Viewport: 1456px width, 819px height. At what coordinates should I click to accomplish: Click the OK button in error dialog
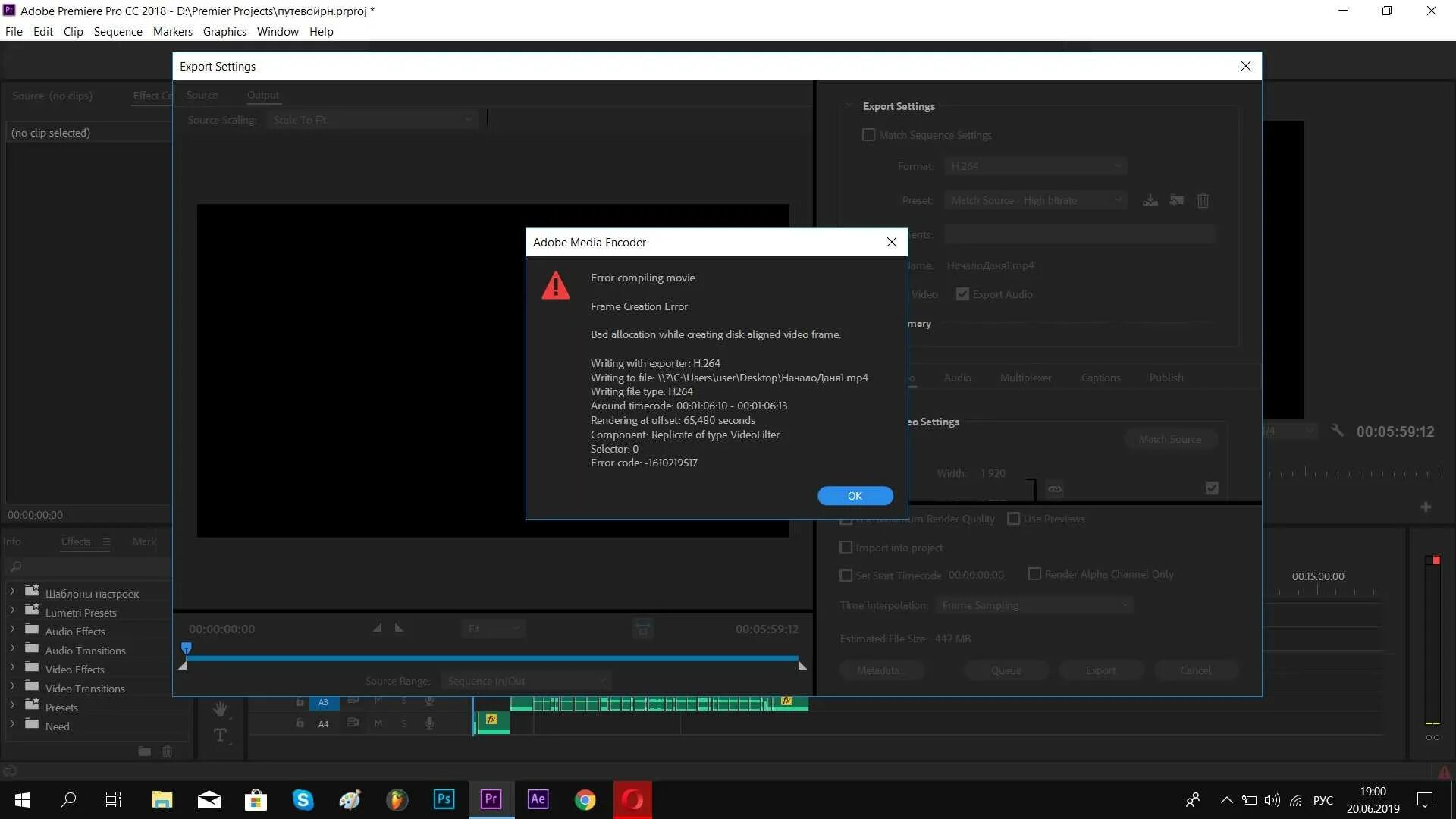click(855, 496)
